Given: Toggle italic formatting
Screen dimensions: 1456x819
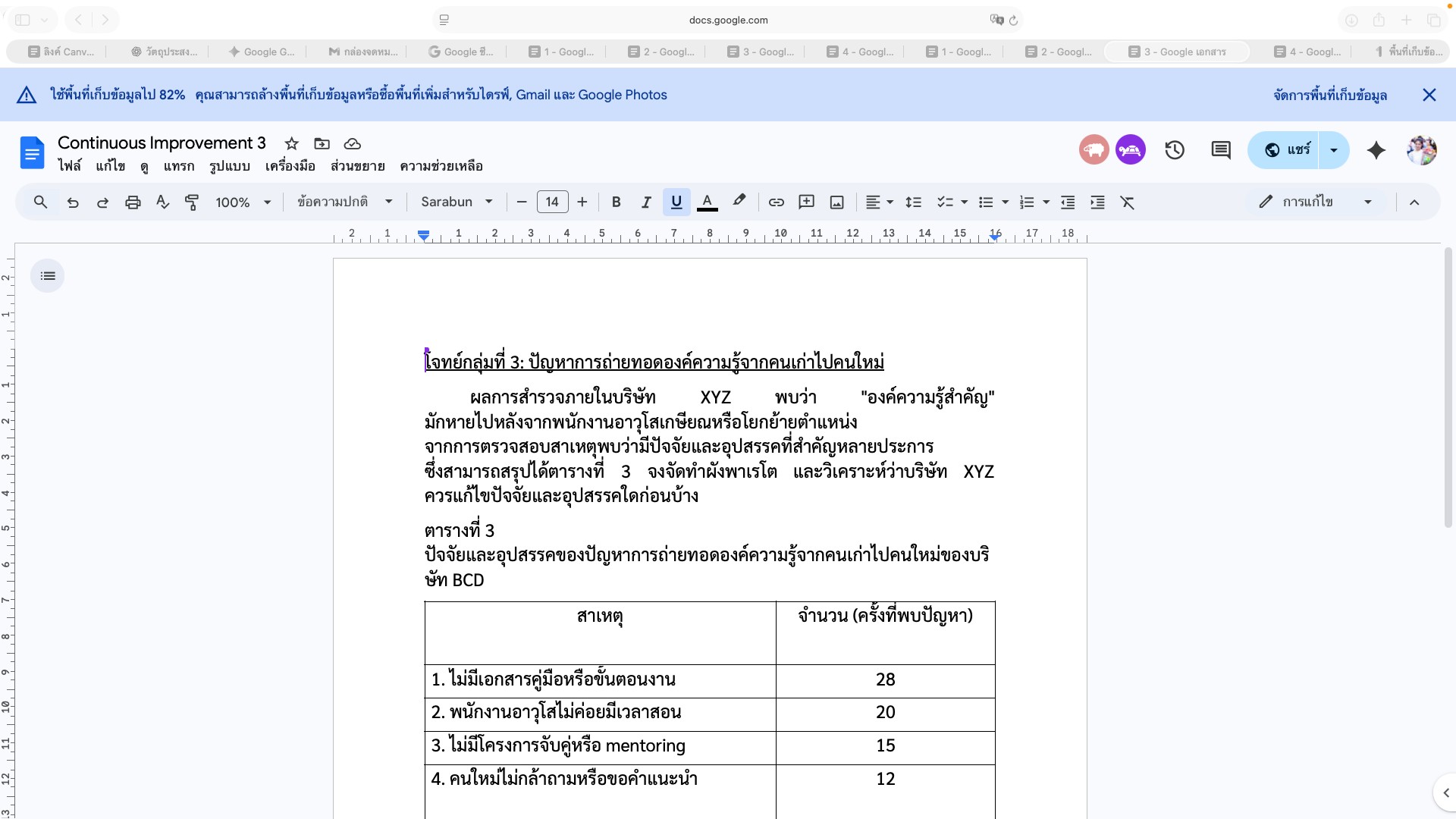Looking at the screenshot, I should point(645,202).
